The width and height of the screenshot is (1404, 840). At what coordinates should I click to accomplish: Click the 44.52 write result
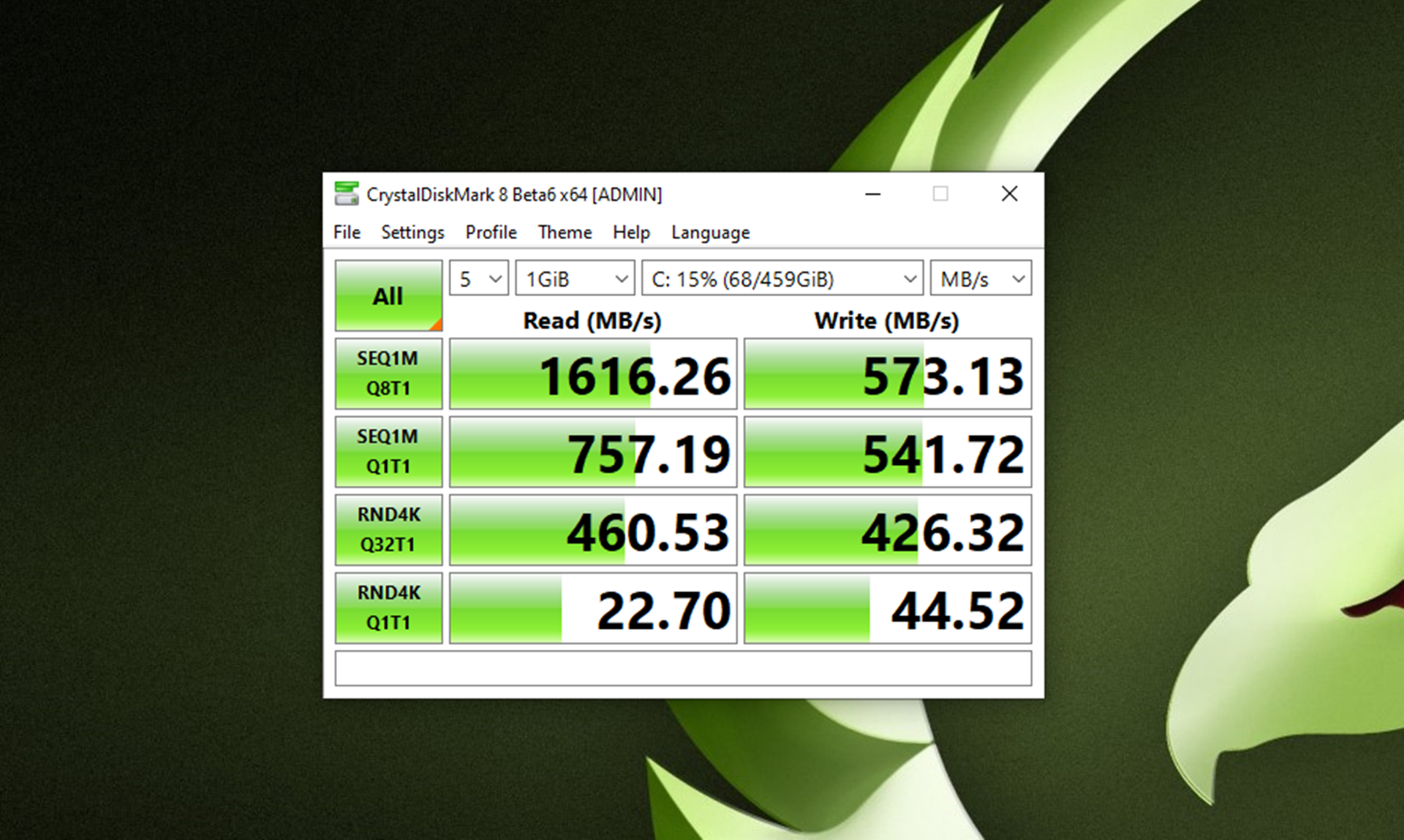[x=888, y=608]
